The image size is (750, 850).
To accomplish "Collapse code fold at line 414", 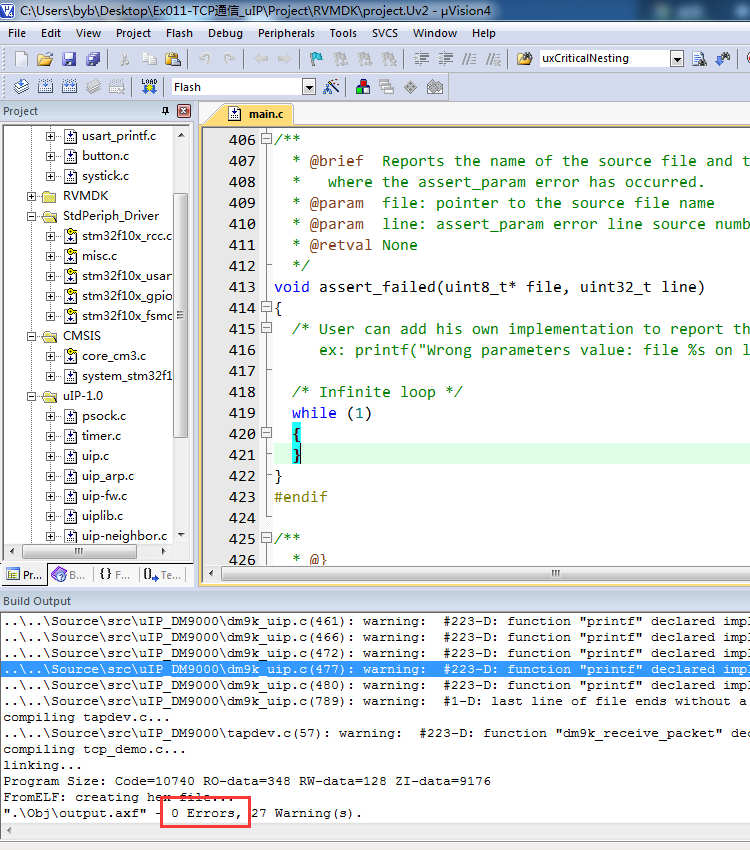I will [x=266, y=307].
